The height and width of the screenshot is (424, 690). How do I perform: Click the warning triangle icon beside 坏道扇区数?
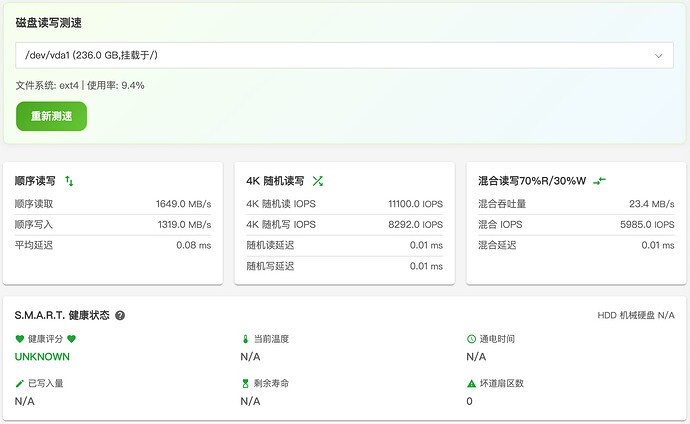tap(471, 384)
